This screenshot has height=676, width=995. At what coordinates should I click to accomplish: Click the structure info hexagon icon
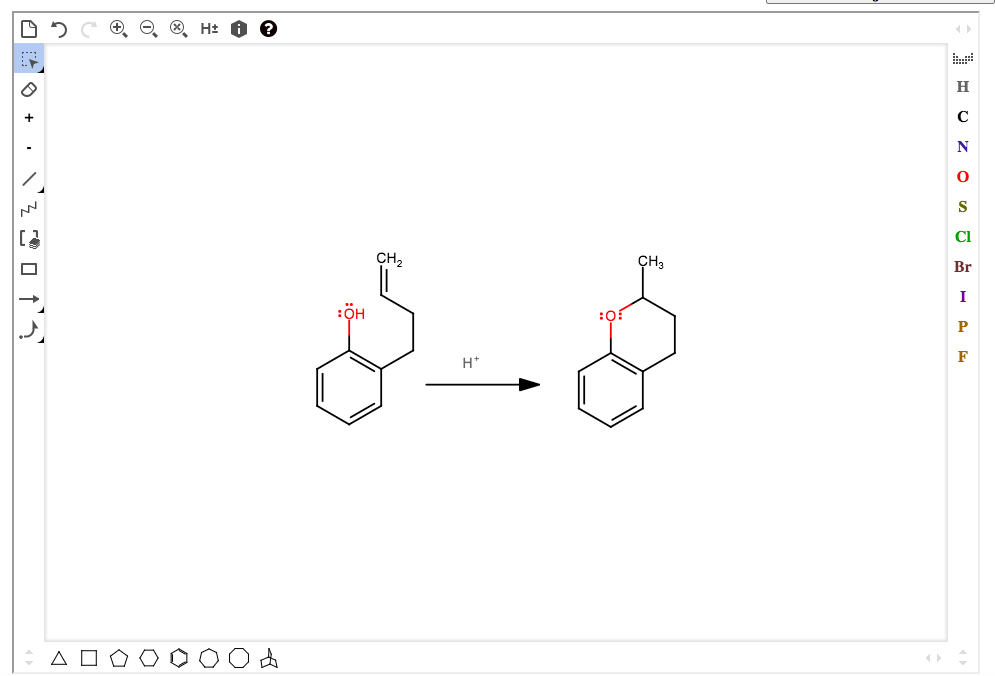point(237,29)
